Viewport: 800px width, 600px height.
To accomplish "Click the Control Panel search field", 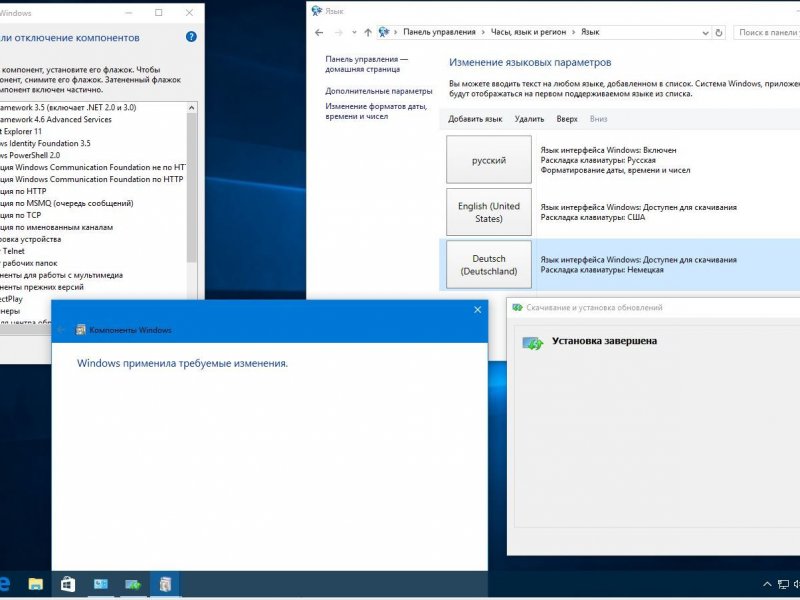I will [x=766, y=32].
